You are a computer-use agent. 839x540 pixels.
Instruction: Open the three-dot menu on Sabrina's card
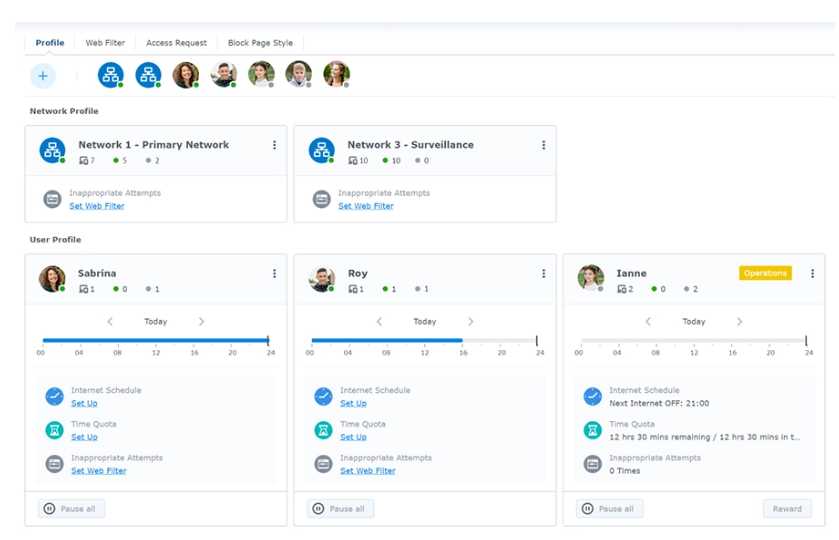[275, 273]
